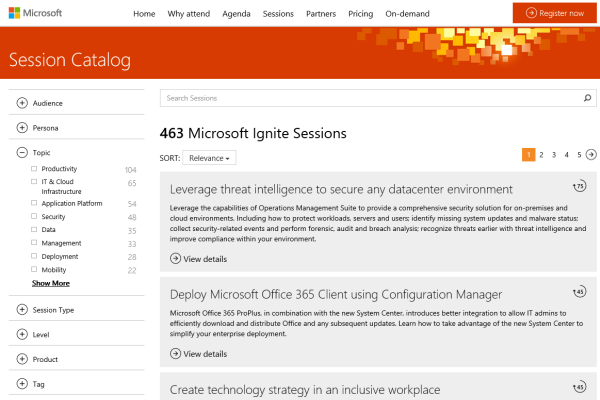The width and height of the screenshot is (600, 400).
Task: Tick the Security topic checkbox
Action: 34,216
